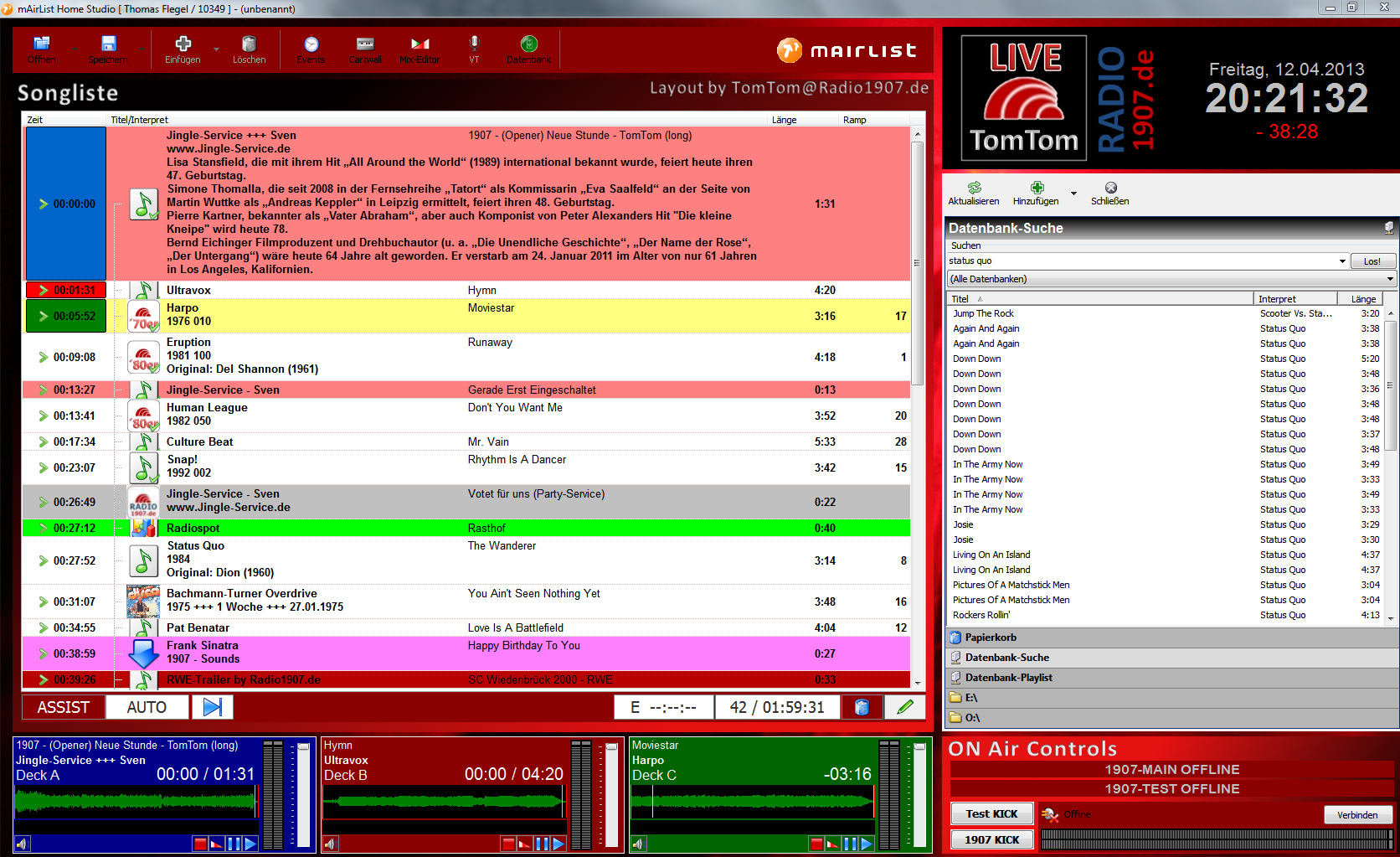Stop Deck A playback

[199, 844]
